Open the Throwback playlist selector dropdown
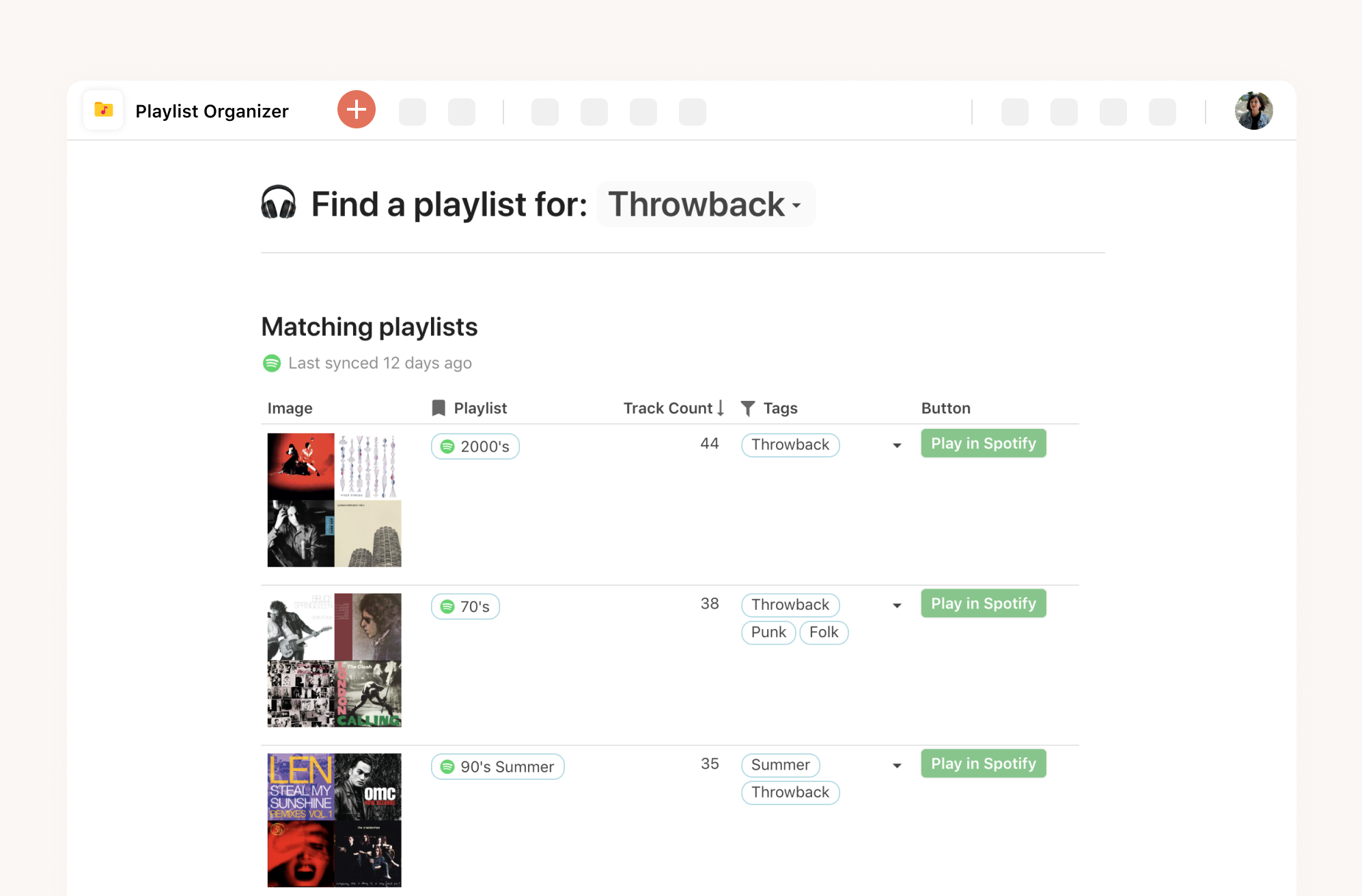The width and height of the screenshot is (1362, 896). coord(706,204)
